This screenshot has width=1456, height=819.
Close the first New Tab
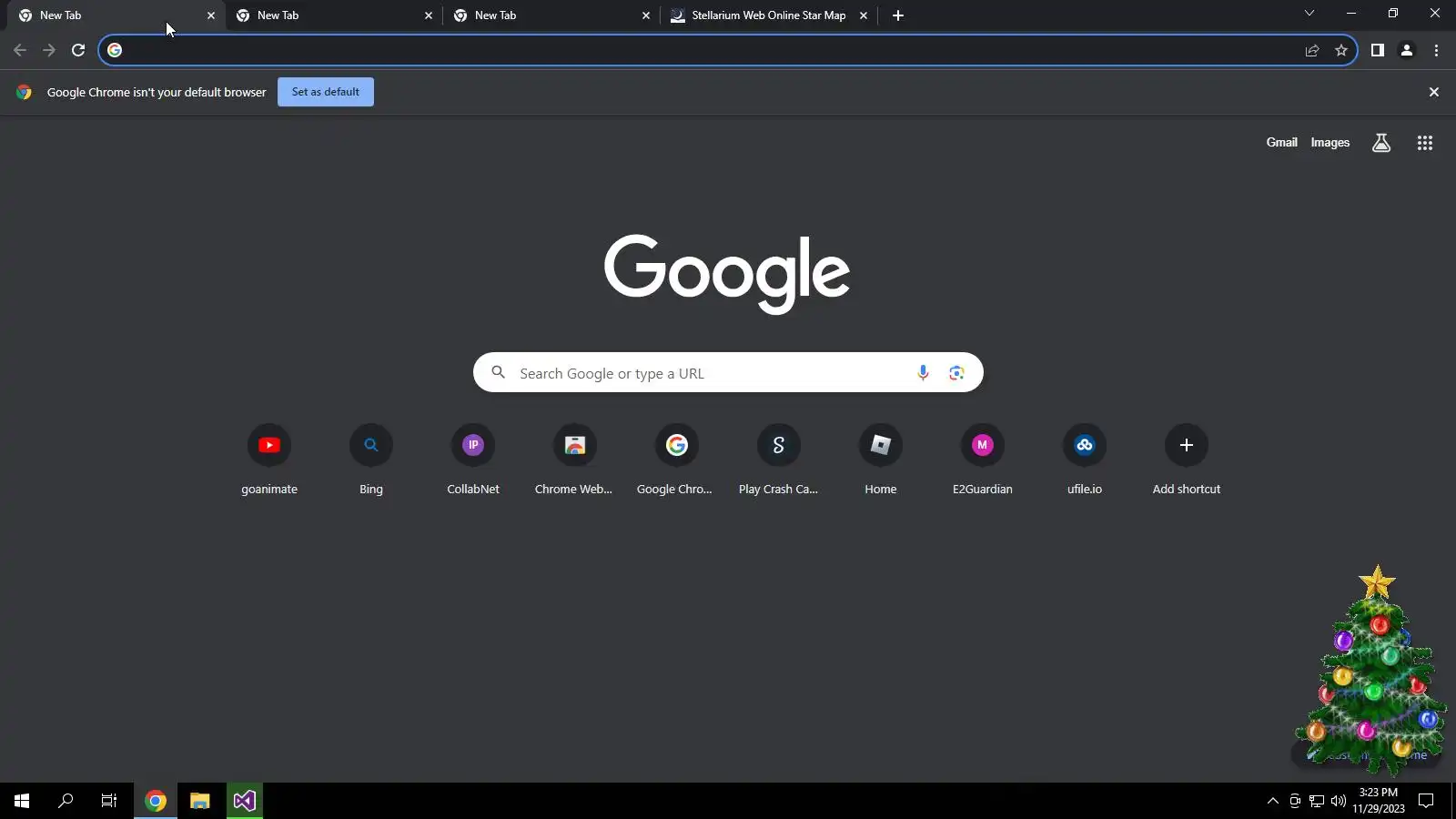click(x=211, y=15)
